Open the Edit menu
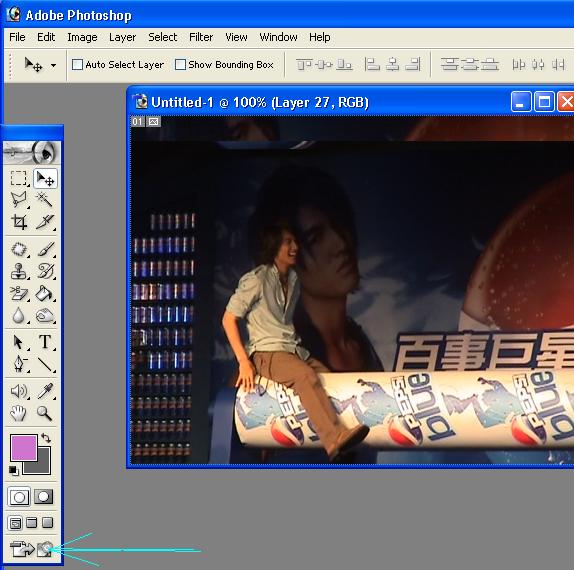This screenshot has height=570, width=574. click(46, 37)
